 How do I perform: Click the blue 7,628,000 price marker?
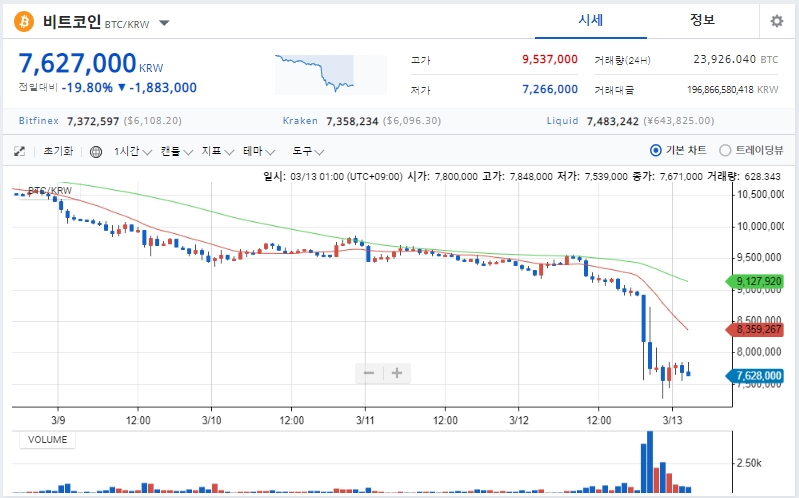coord(755,376)
